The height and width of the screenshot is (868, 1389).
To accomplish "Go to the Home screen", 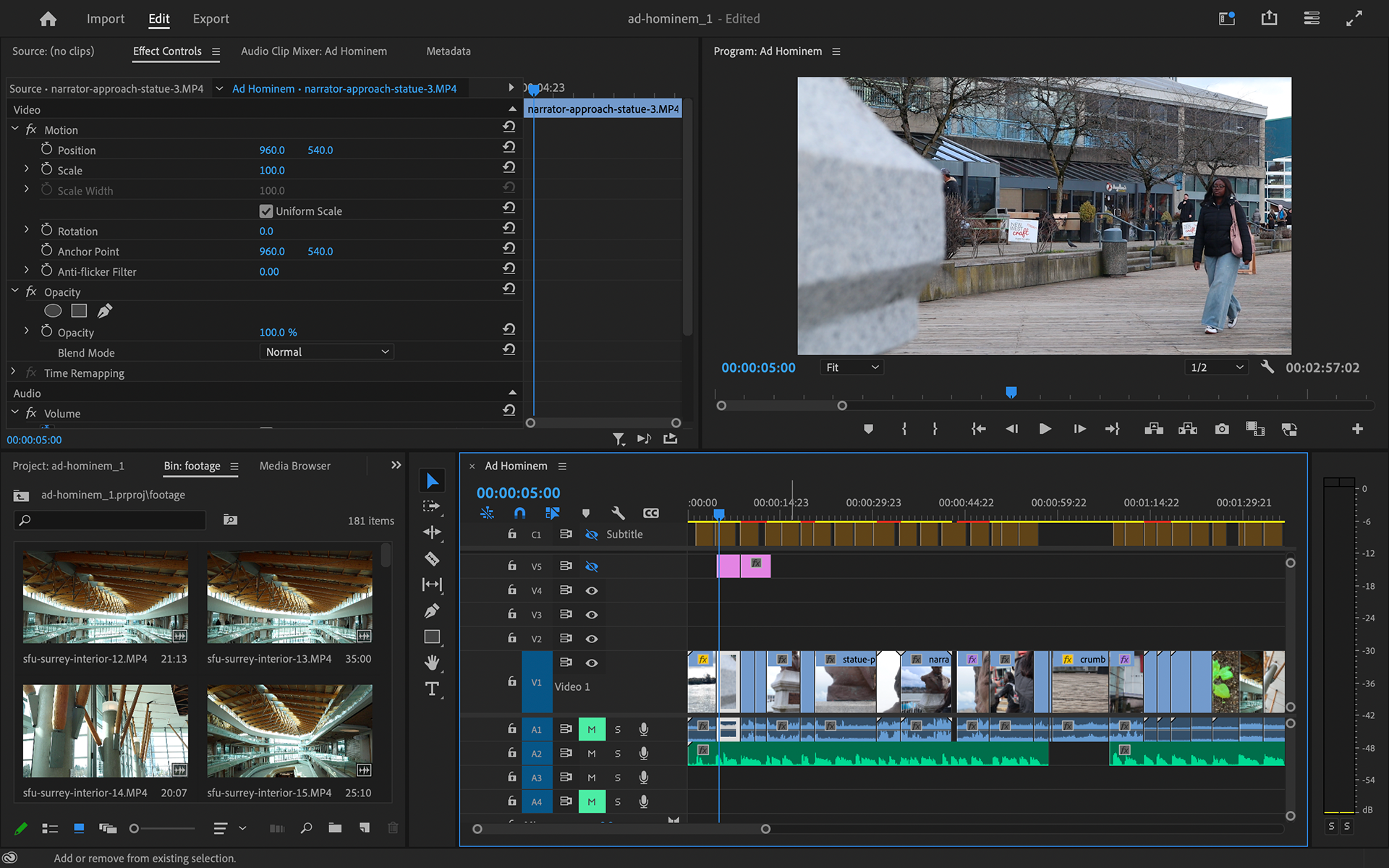I will tap(48, 19).
